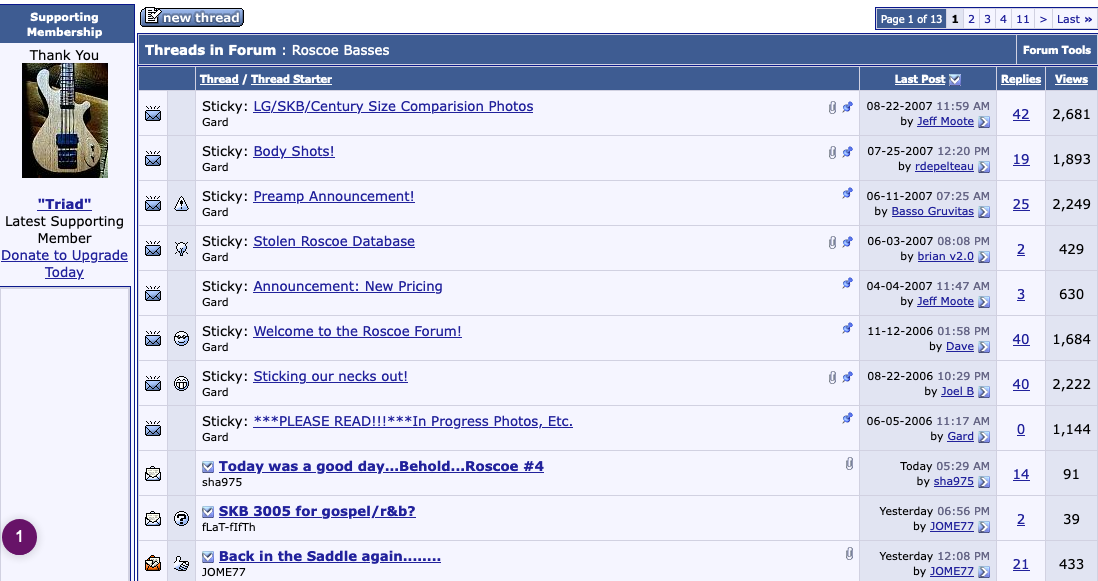The height and width of the screenshot is (581, 1098).
Task: Open Sticking our necks out! thread
Action: click(331, 376)
